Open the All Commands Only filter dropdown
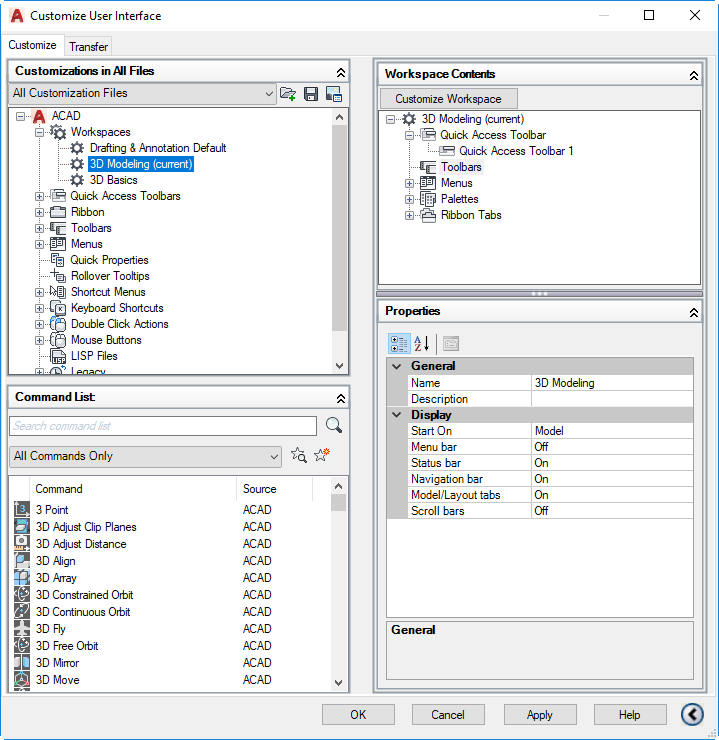The image size is (719, 740). (x=145, y=456)
